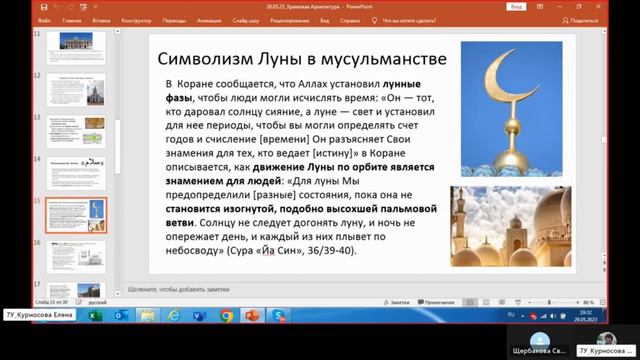Switch to the Слайд-шоу ribbon tab
Image resolution: width=640 pixels, height=360 pixels.
pos(246,20)
